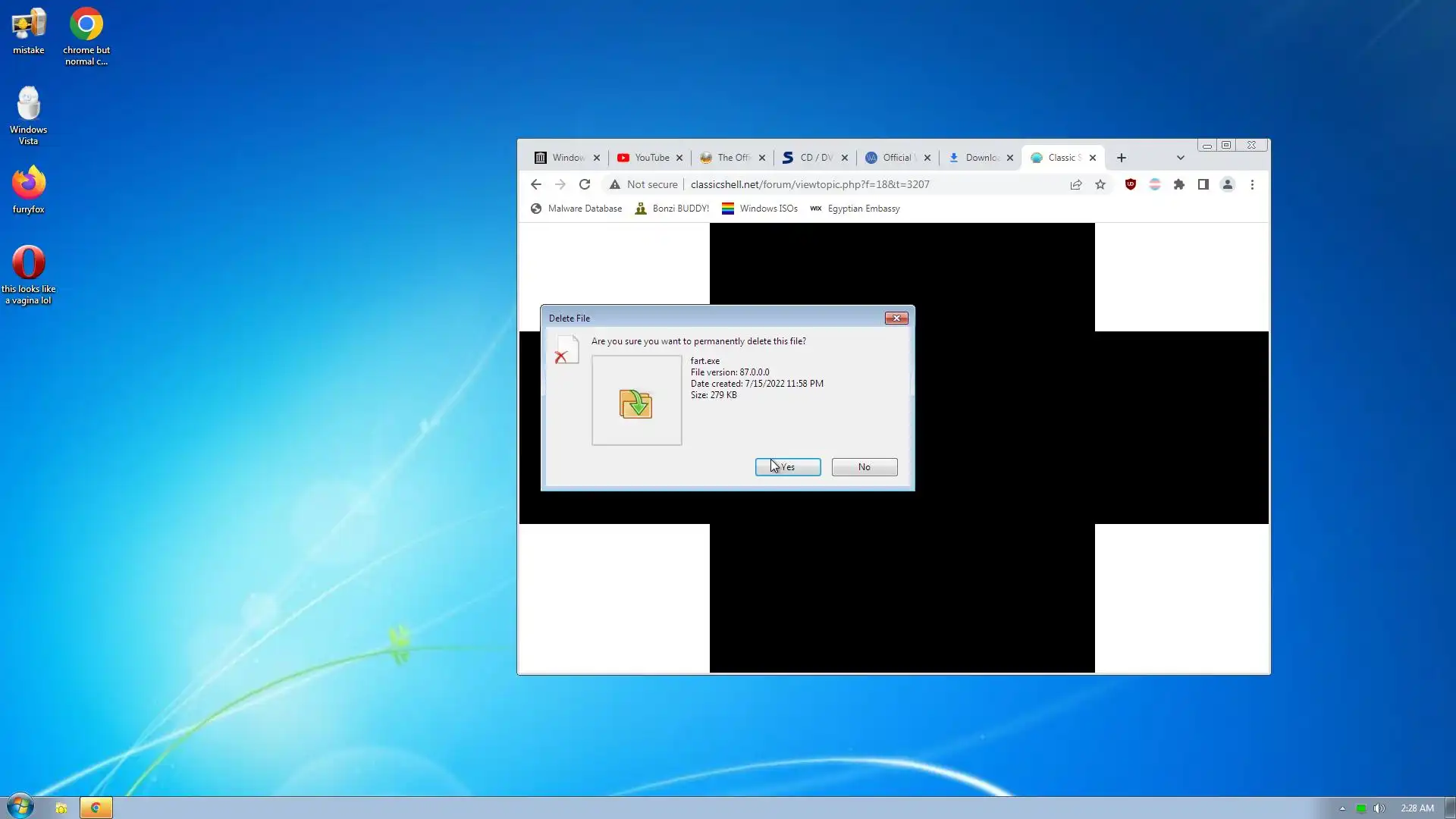Open Chrome three-dot menu
The image size is (1456, 819).
tap(1252, 184)
